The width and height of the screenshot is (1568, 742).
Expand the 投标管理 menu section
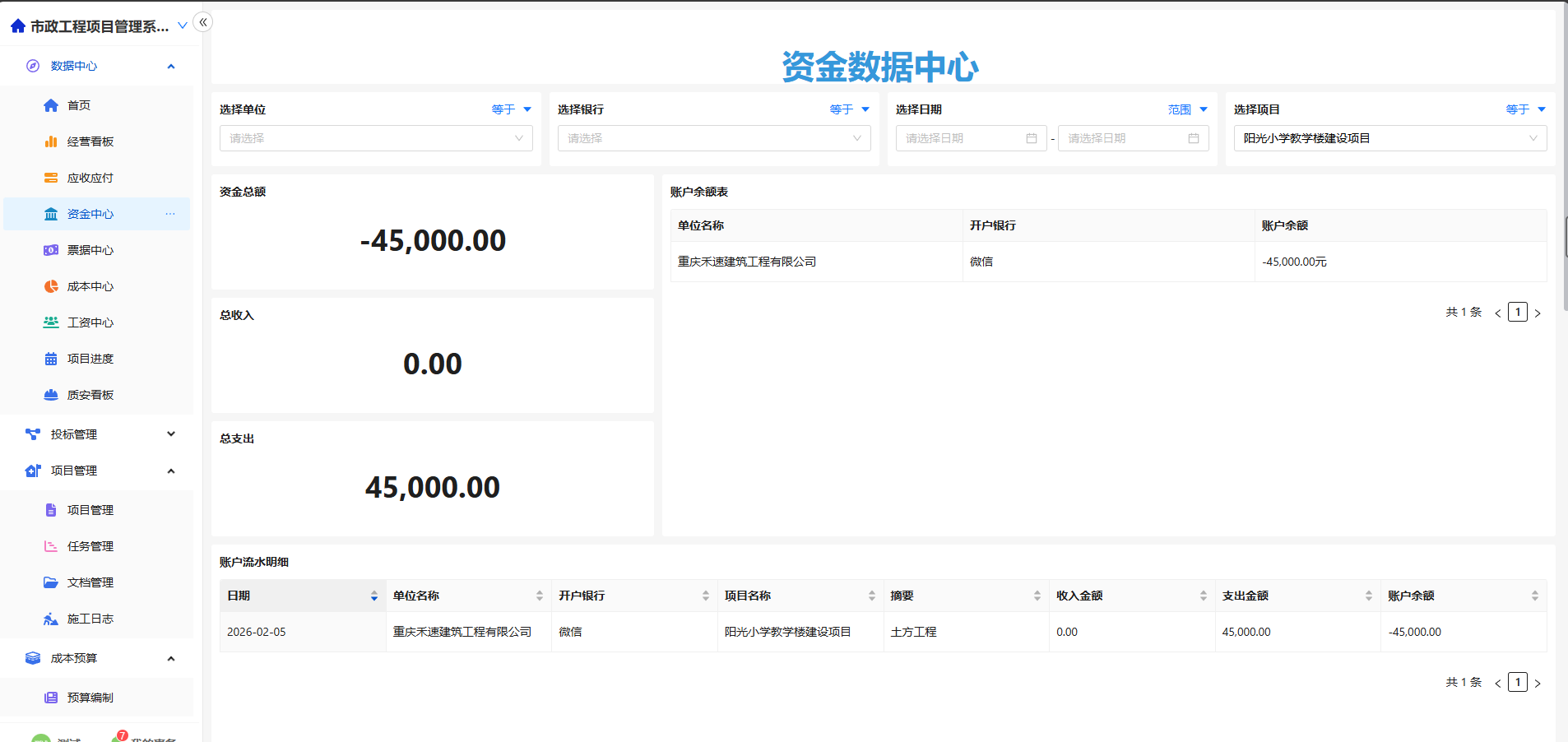click(170, 434)
